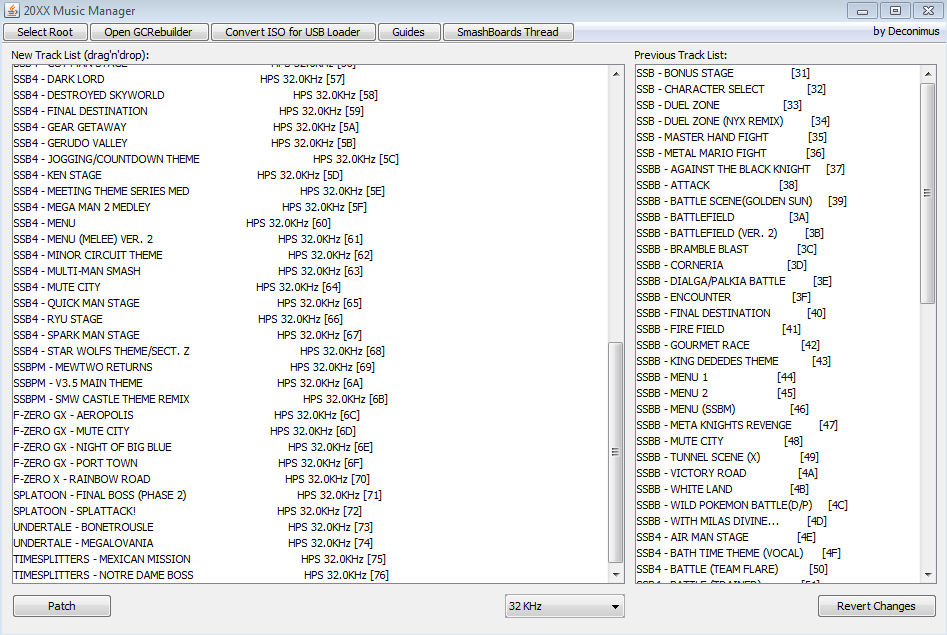Click down arrow of New Track List scrollbar
The height and width of the screenshot is (635, 947).
[x=615, y=575]
